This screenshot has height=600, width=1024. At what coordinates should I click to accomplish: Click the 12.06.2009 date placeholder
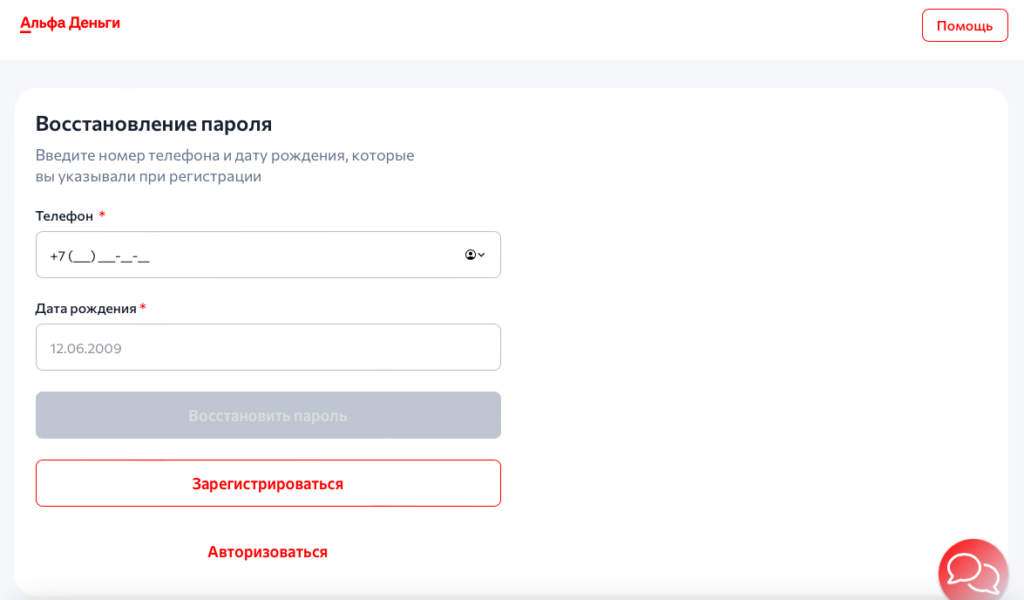[x=85, y=347]
